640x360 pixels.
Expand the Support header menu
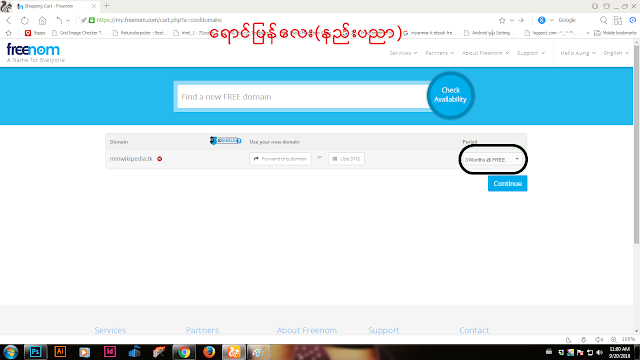click(x=531, y=53)
